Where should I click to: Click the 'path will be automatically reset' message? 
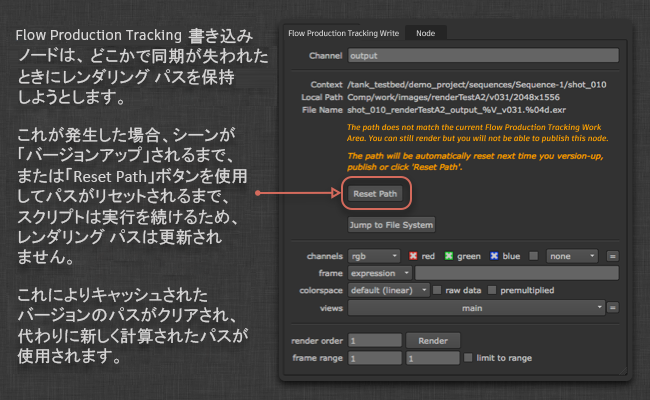[x=475, y=161]
